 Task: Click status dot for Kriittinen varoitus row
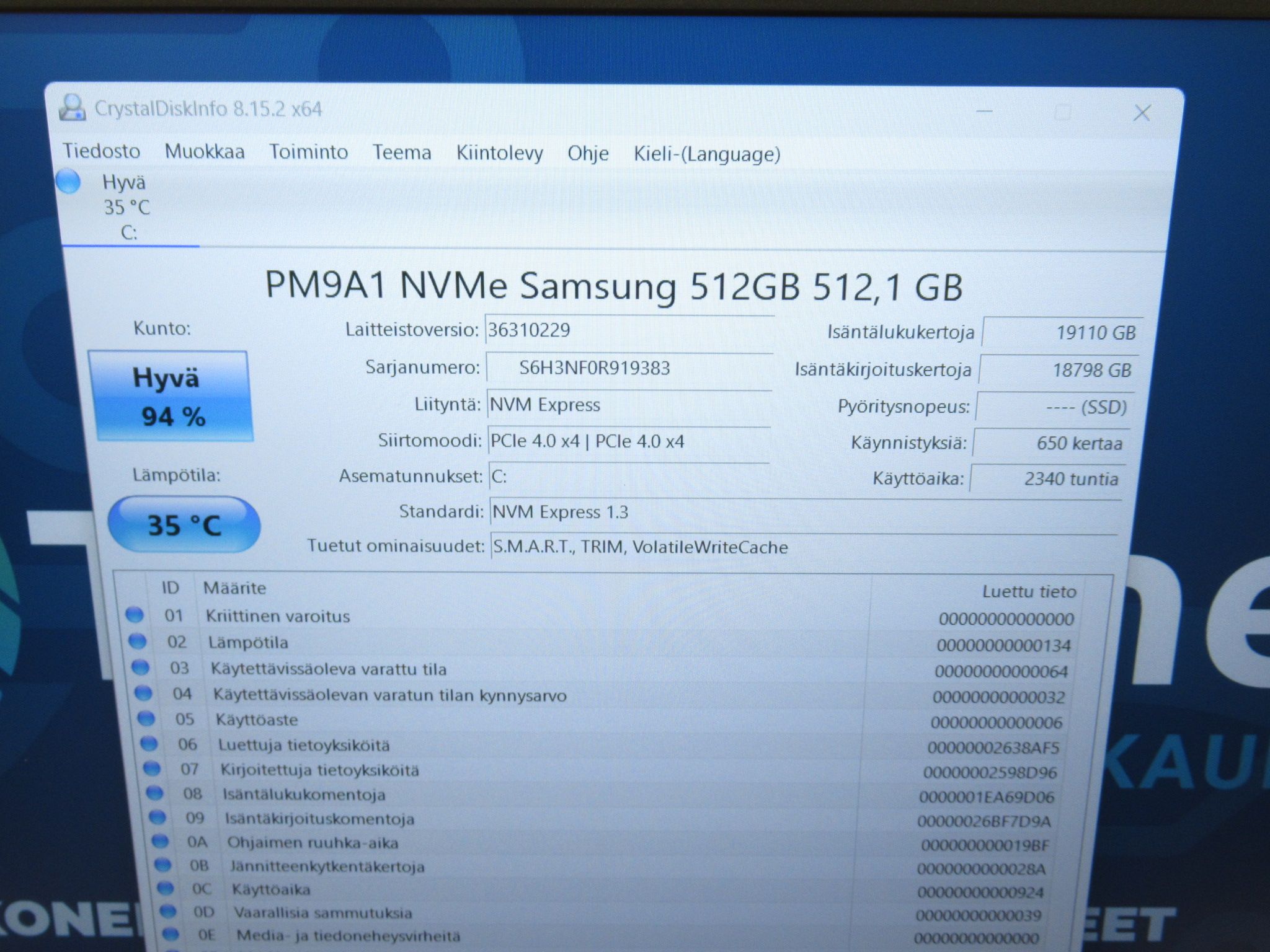(x=135, y=615)
